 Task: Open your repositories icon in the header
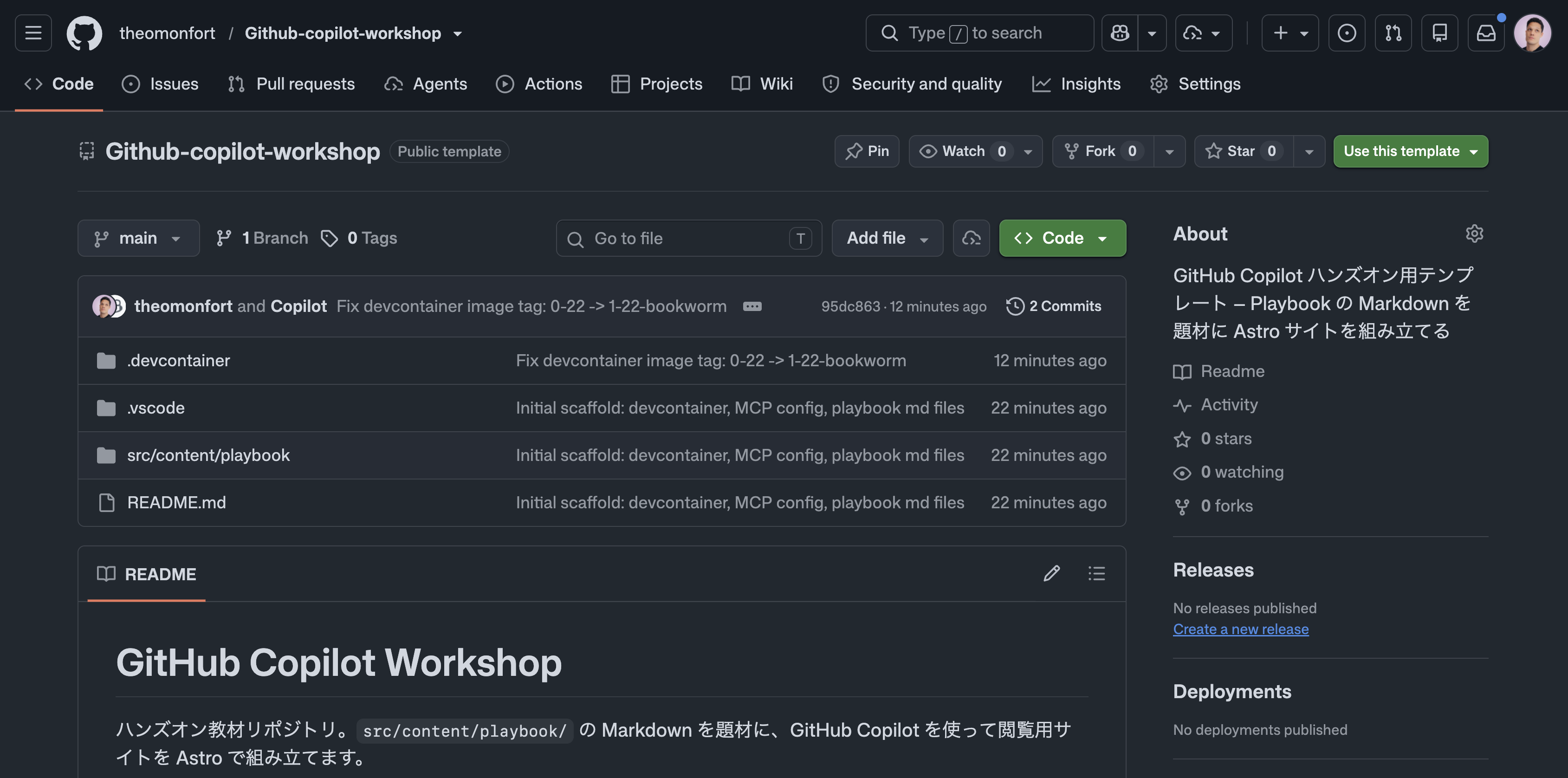coord(1439,33)
